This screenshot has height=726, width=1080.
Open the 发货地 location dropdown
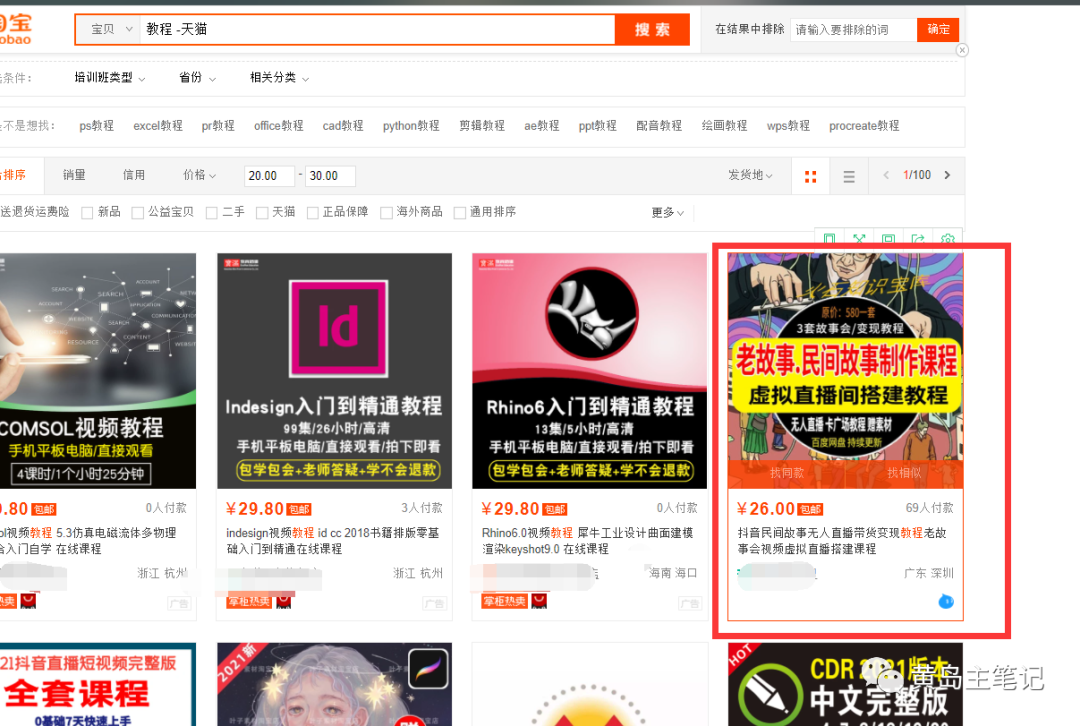(751, 176)
